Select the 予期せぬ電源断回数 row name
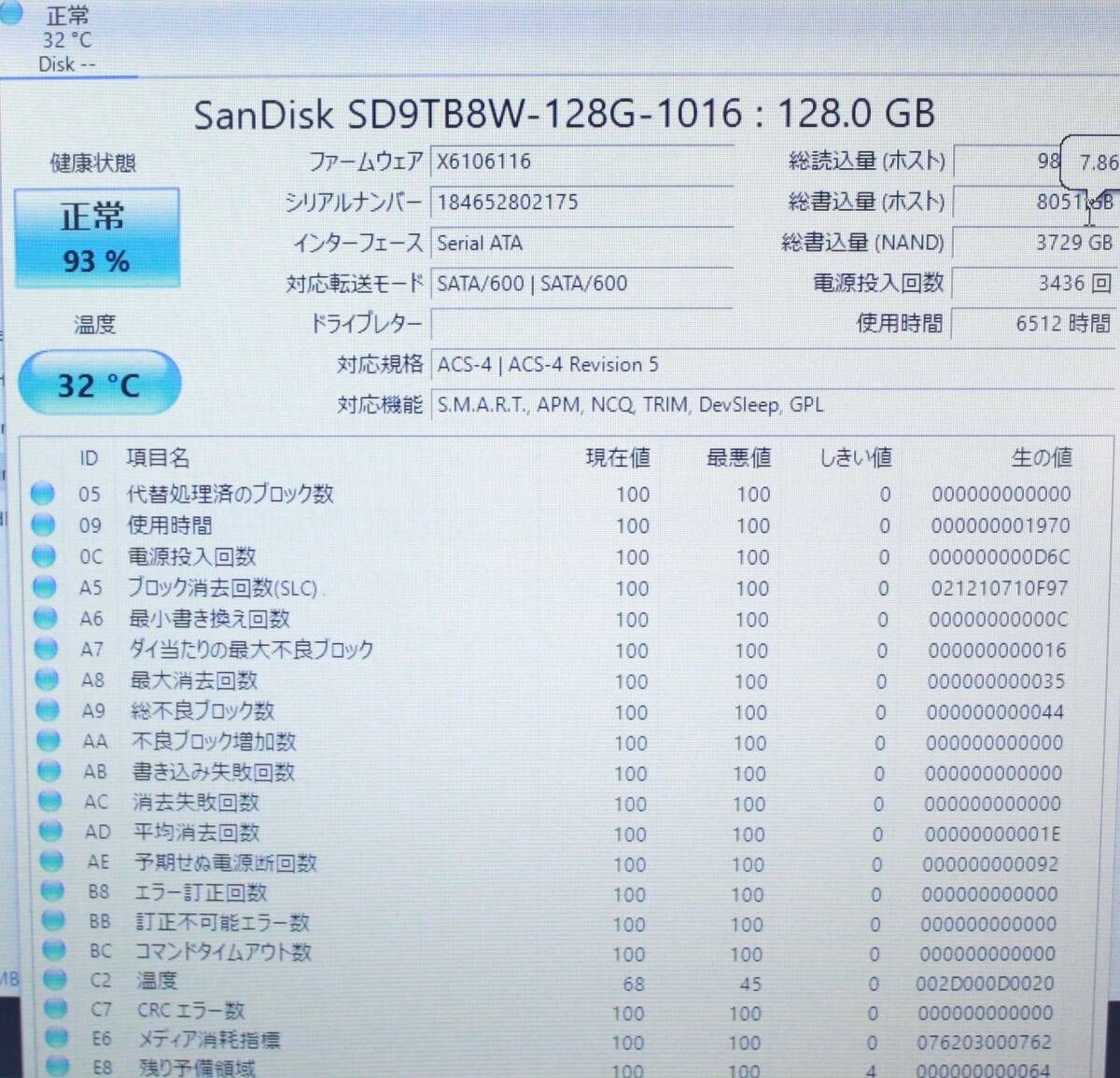1120x1078 pixels. pyautogui.click(x=226, y=862)
